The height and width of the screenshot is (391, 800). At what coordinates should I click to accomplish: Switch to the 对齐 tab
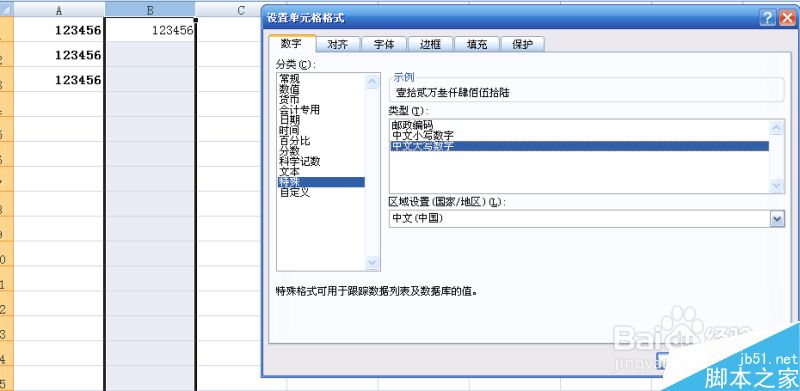click(x=338, y=44)
